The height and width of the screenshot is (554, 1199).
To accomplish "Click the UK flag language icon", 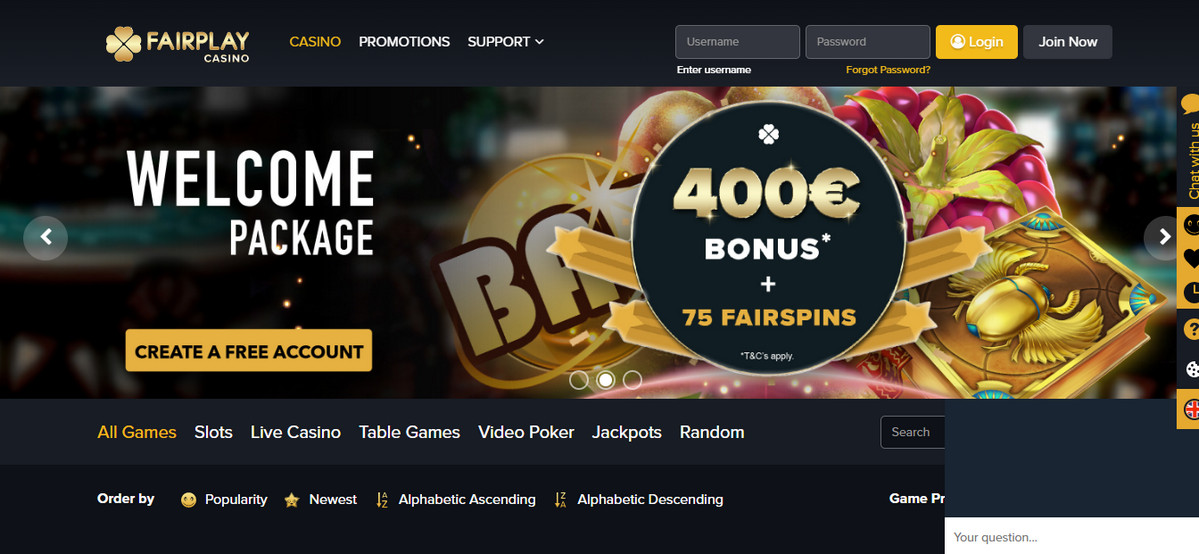I will [1190, 409].
